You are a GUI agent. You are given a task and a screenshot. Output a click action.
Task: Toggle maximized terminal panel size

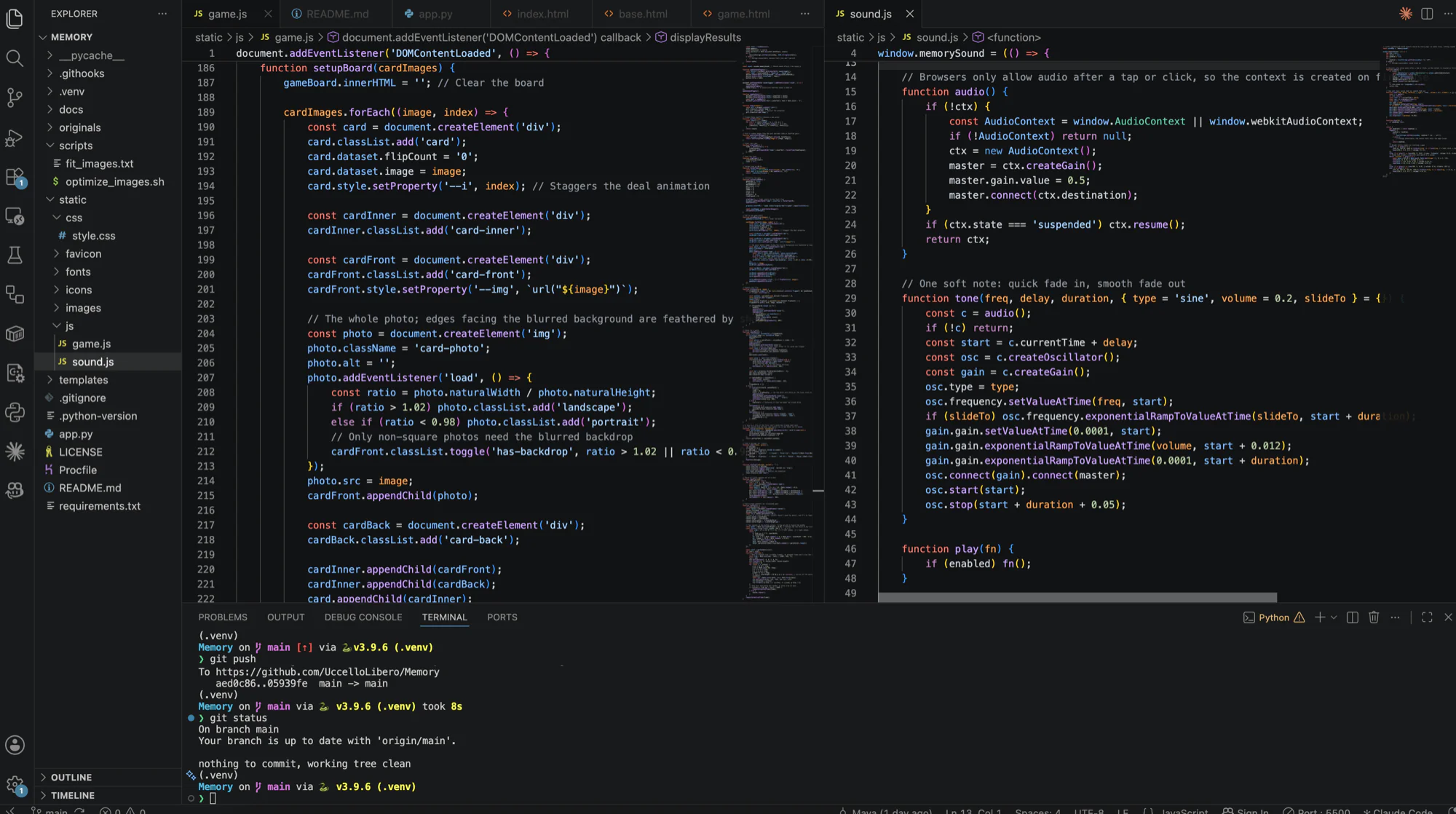(x=1427, y=617)
